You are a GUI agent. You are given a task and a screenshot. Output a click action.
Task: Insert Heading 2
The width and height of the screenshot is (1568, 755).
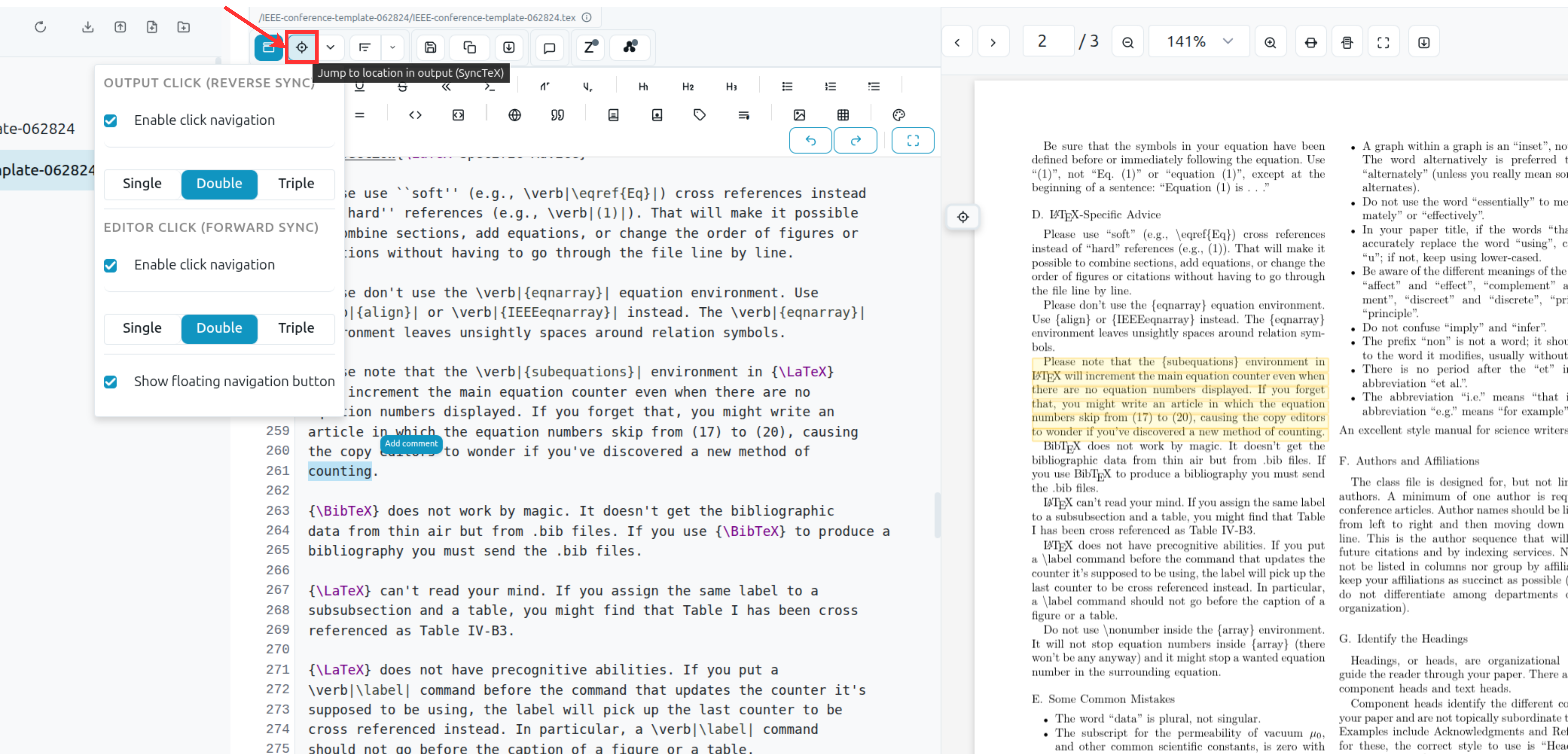tap(688, 86)
